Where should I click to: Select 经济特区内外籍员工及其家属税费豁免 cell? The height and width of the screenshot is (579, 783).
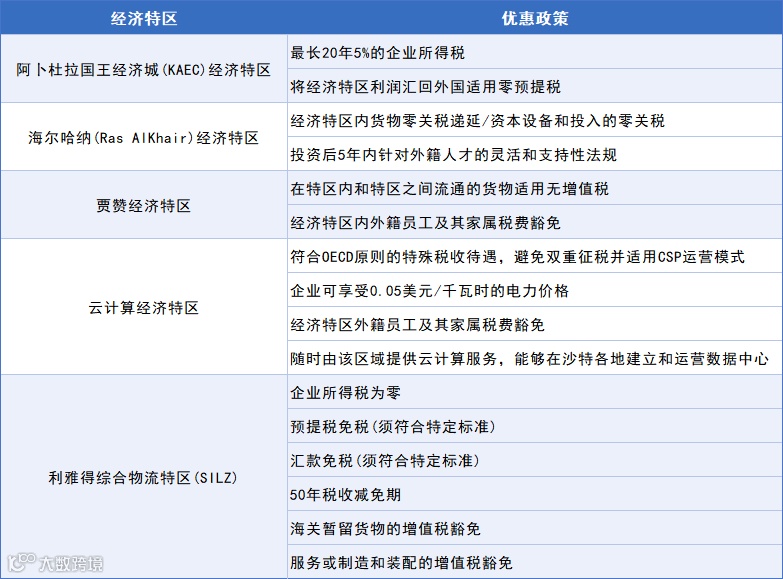pos(535,222)
